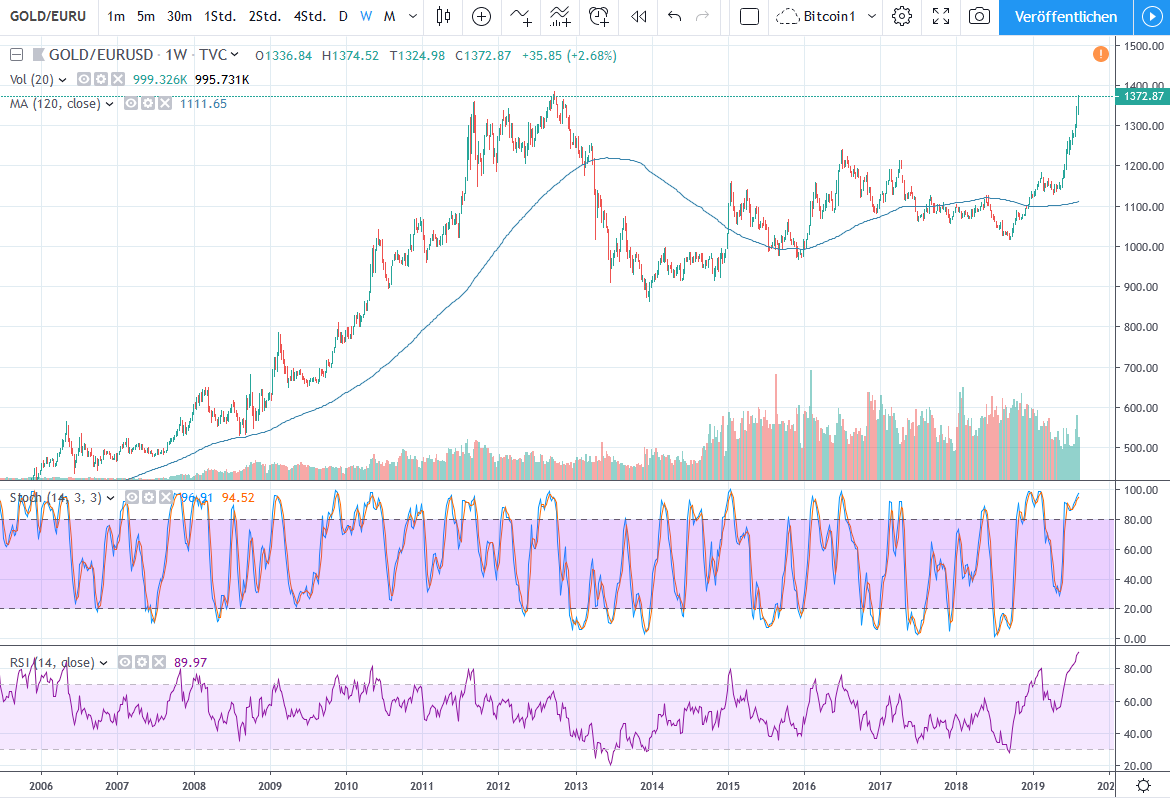The height and width of the screenshot is (798, 1170).
Task: Open the Bitcoin1 cloud layout name
Action: point(816,16)
